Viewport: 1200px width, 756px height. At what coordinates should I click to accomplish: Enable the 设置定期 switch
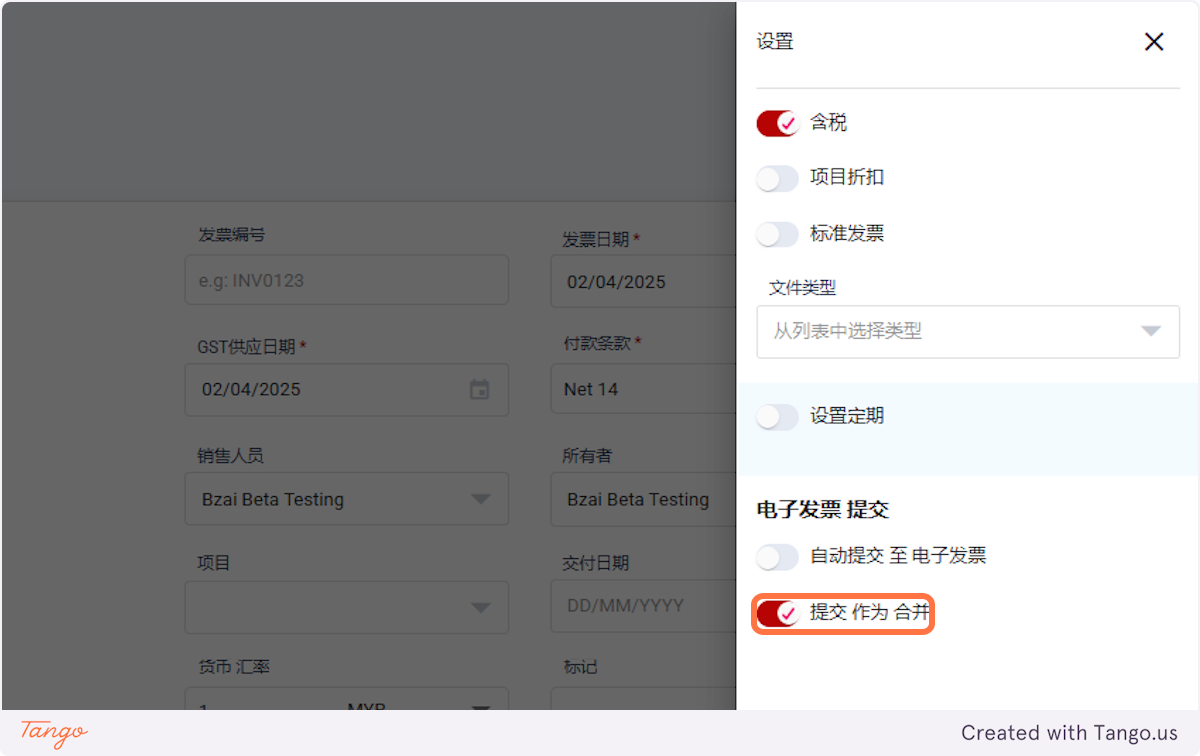click(777, 417)
